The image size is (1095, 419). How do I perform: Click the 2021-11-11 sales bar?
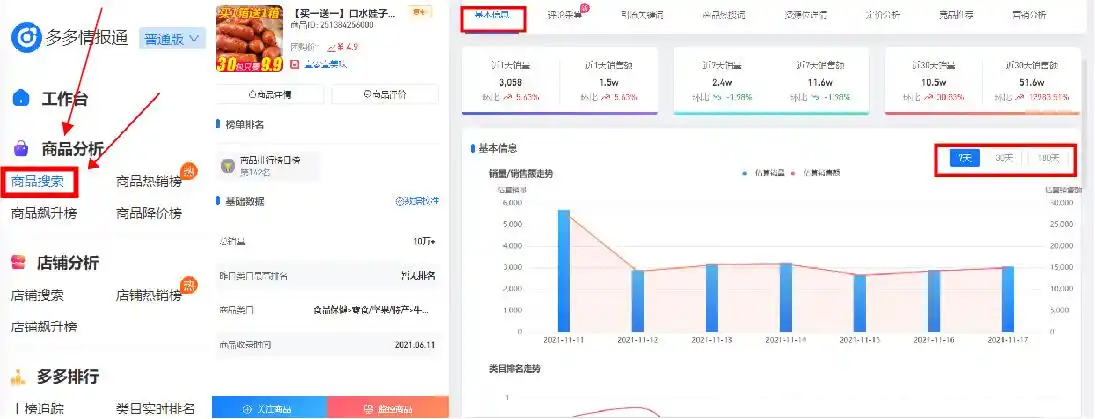click(x=564, y=271)
